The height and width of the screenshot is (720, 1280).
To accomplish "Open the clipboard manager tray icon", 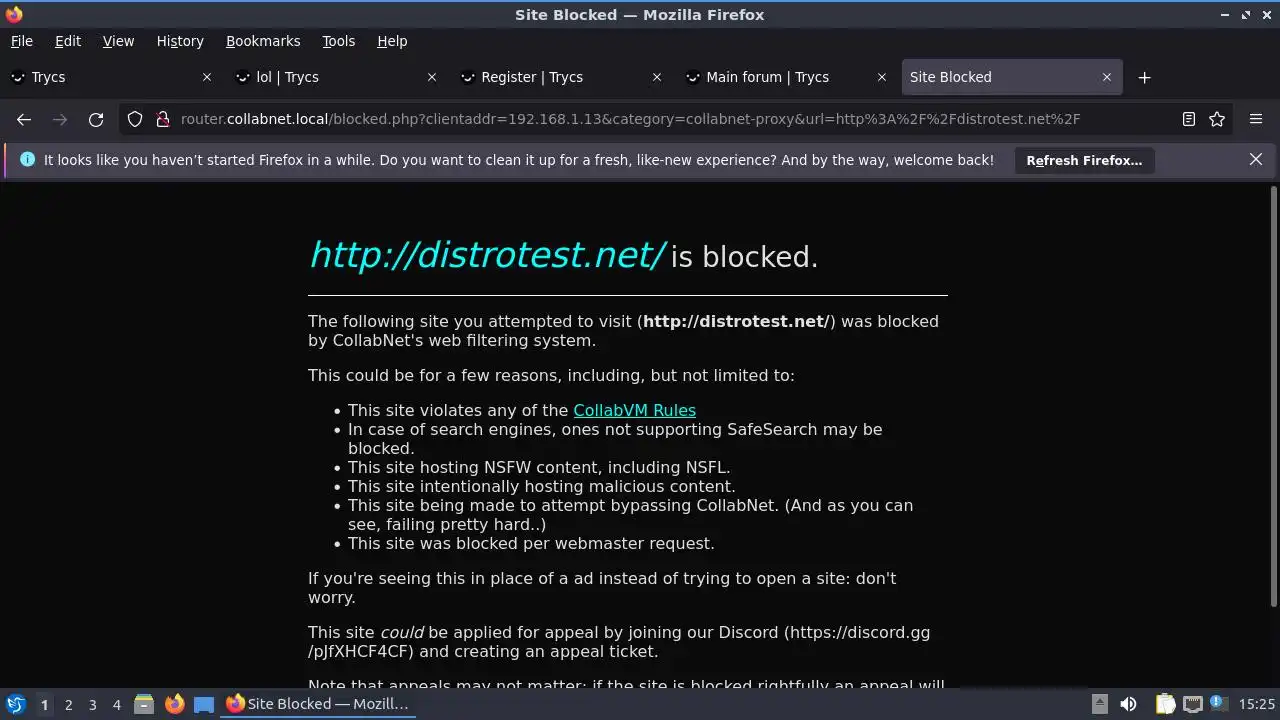I will coord(1165,704).
